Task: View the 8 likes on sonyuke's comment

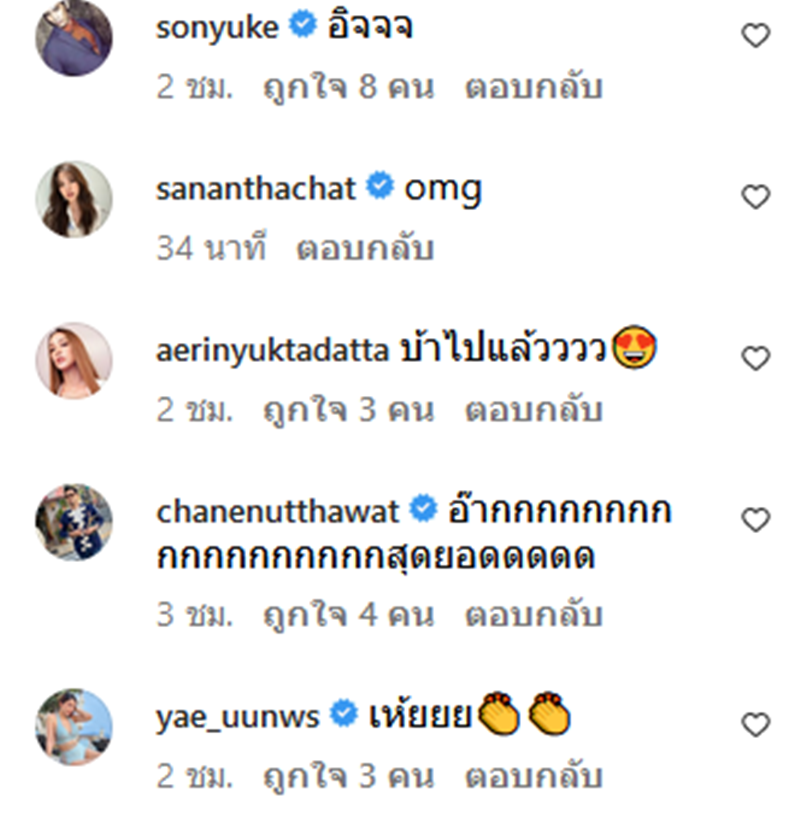Action: click(x=348, y=88)
